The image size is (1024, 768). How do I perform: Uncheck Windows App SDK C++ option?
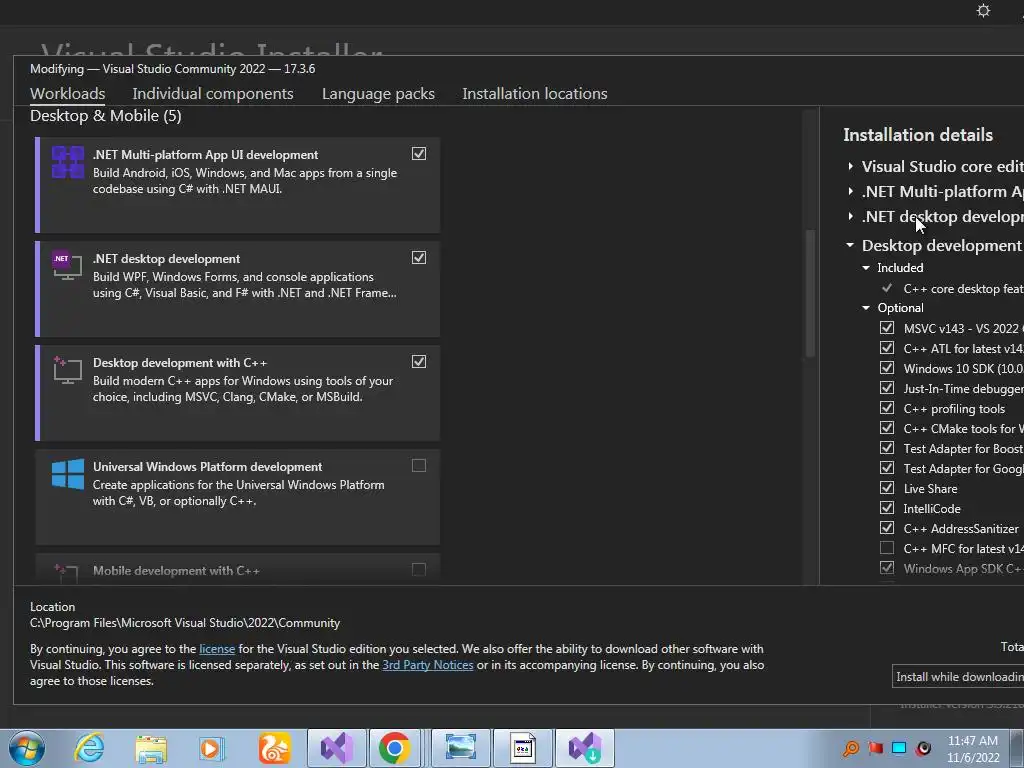click(x=887, y=568)
